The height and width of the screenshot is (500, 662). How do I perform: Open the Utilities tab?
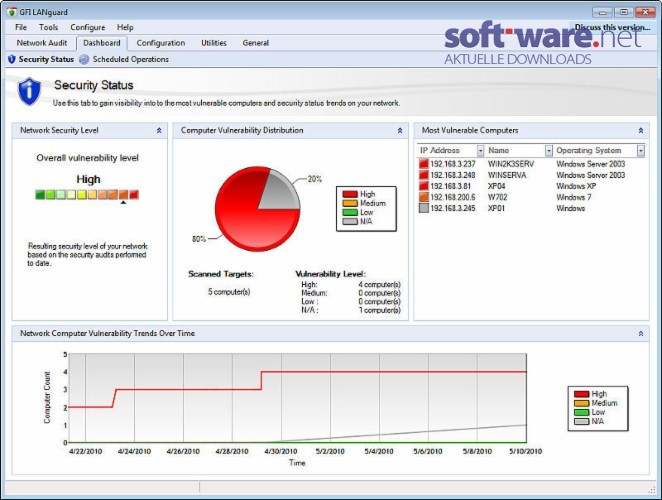point(214,43)
